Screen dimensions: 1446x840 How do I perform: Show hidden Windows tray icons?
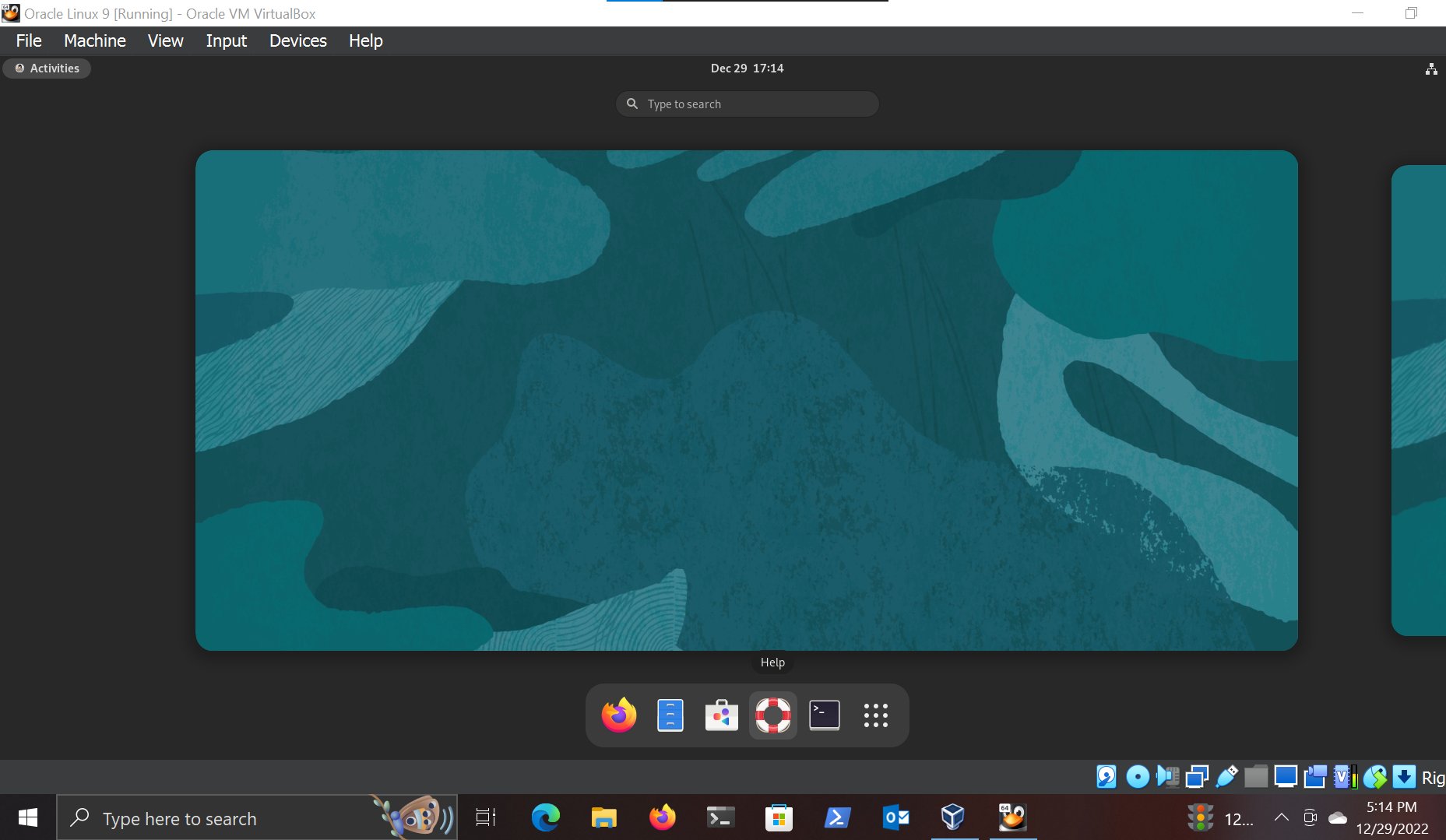[x=1281, y=817]
